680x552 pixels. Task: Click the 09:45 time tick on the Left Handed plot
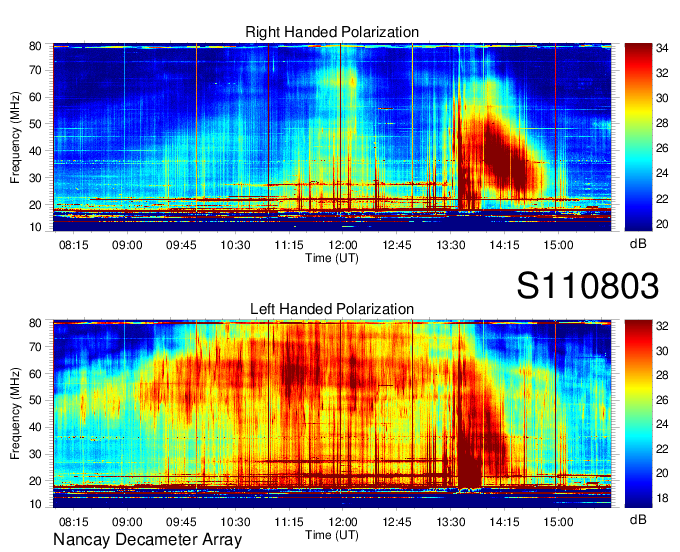click(181, 522)
